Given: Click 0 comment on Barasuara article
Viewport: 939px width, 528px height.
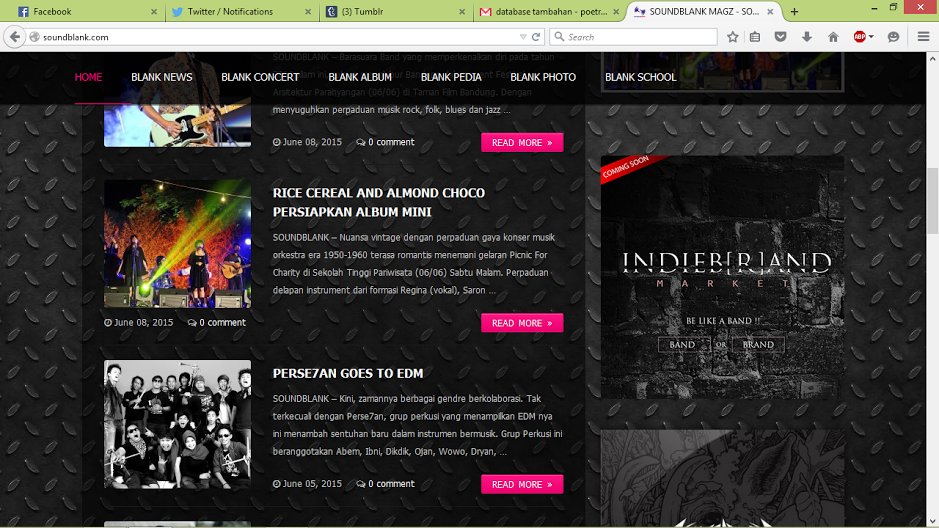Looking at the screenshot, I should pos(386,142).
